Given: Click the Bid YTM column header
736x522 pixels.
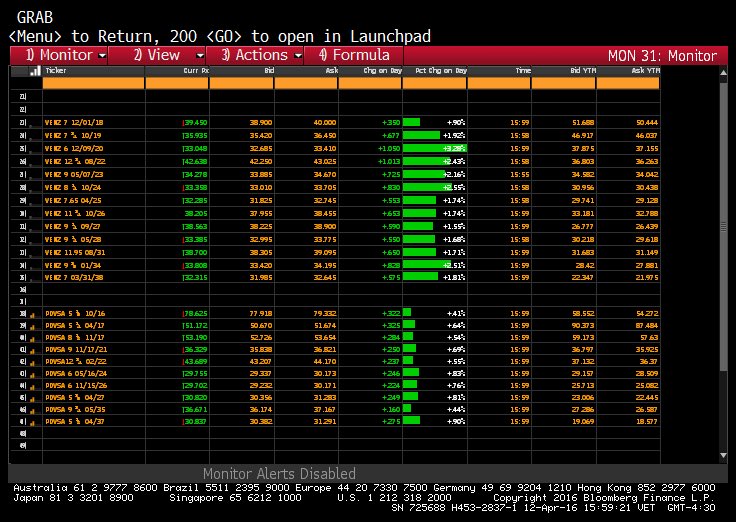Looking at the screenshot, I should coord(563,71).
